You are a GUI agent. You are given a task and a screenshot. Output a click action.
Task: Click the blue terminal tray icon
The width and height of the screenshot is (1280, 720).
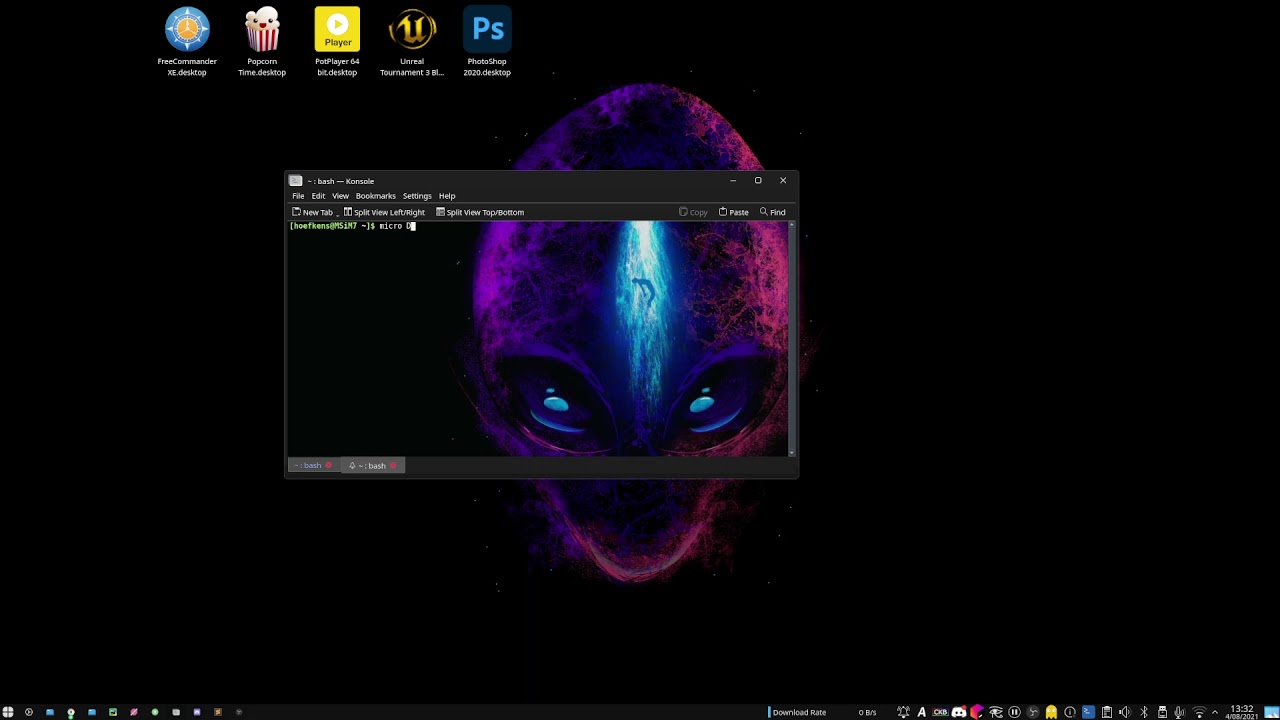[1088, 712]
